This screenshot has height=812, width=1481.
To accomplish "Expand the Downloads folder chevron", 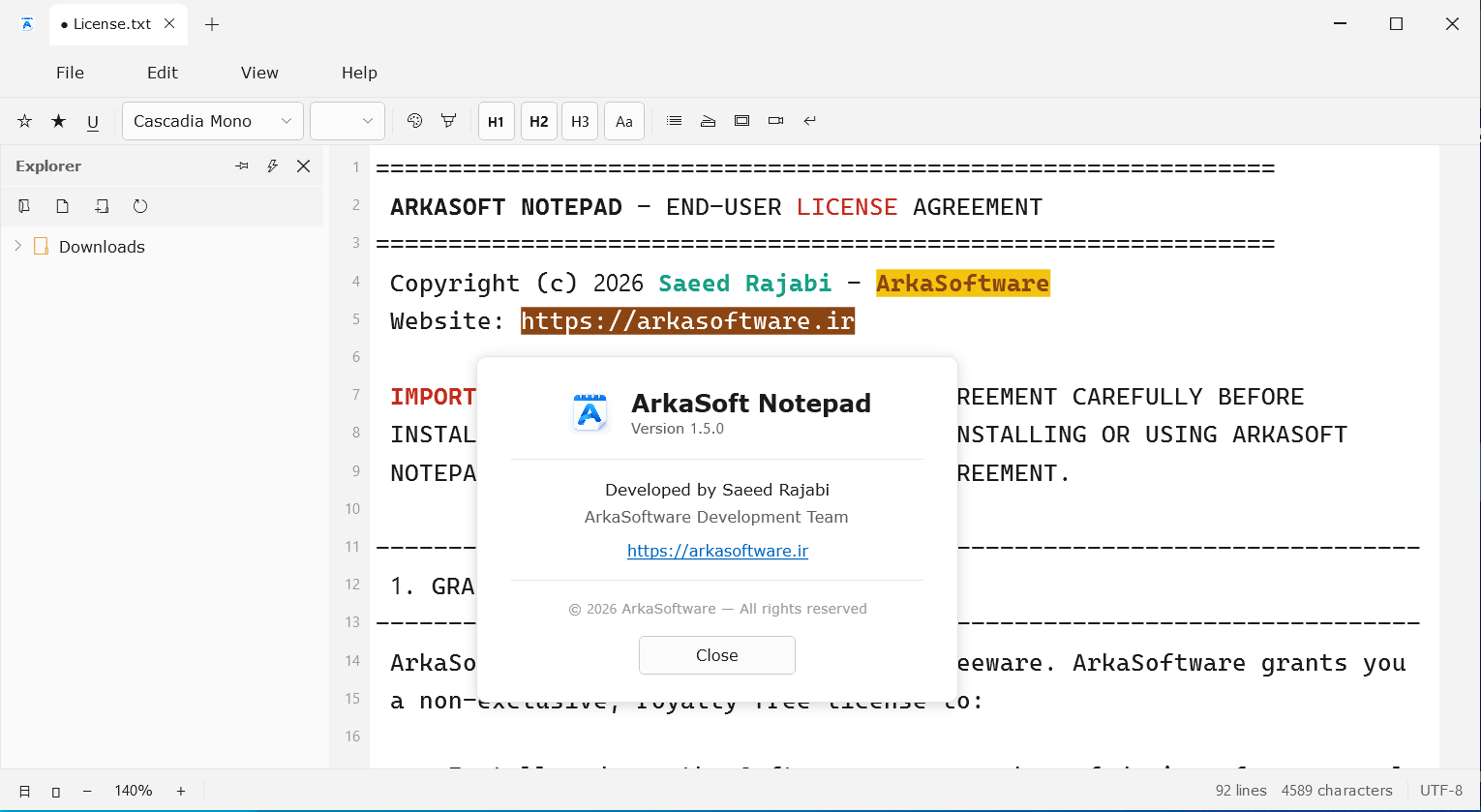I will tap(17, 246).
